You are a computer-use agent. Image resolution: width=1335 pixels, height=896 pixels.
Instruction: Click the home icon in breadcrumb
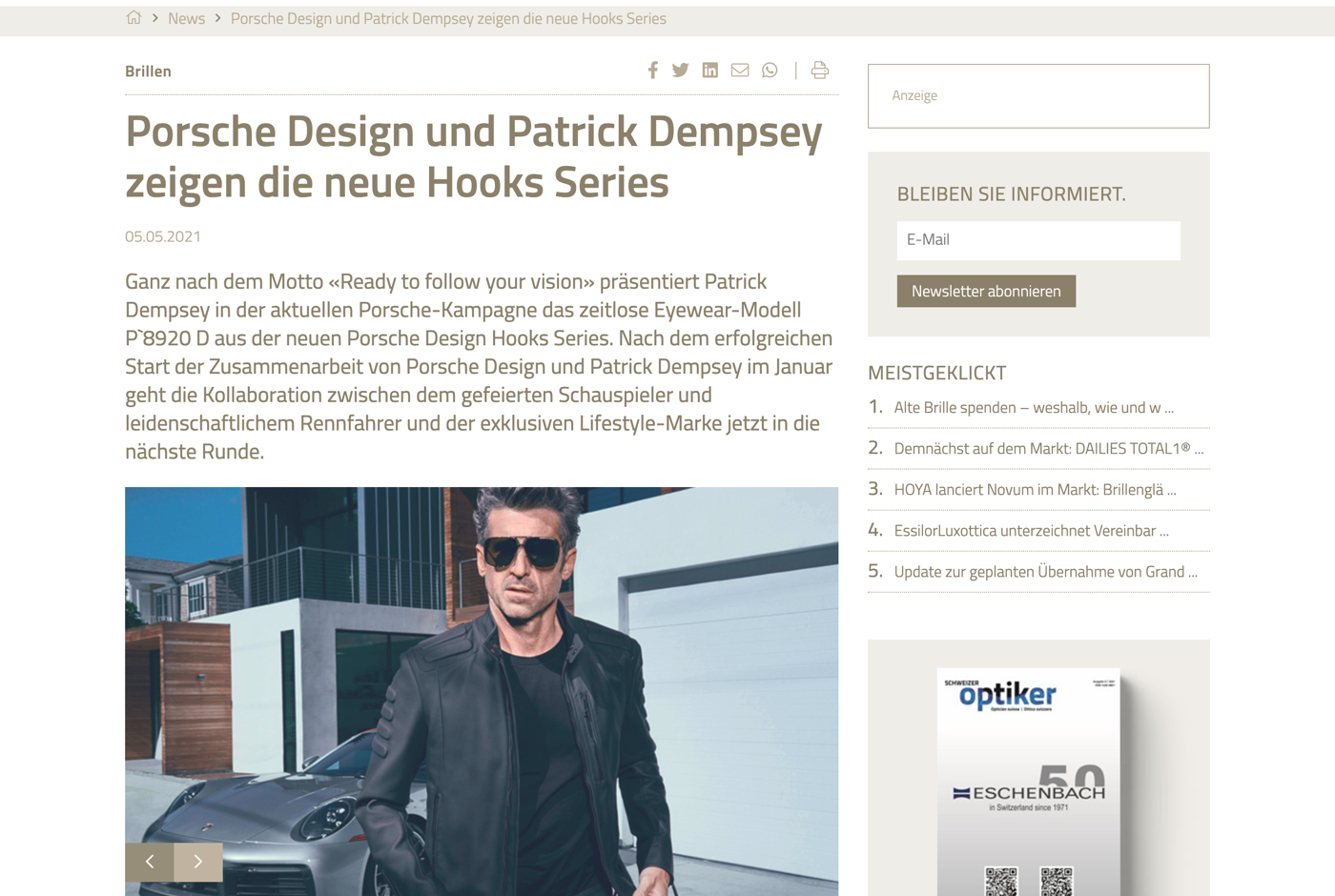point(133,18)
